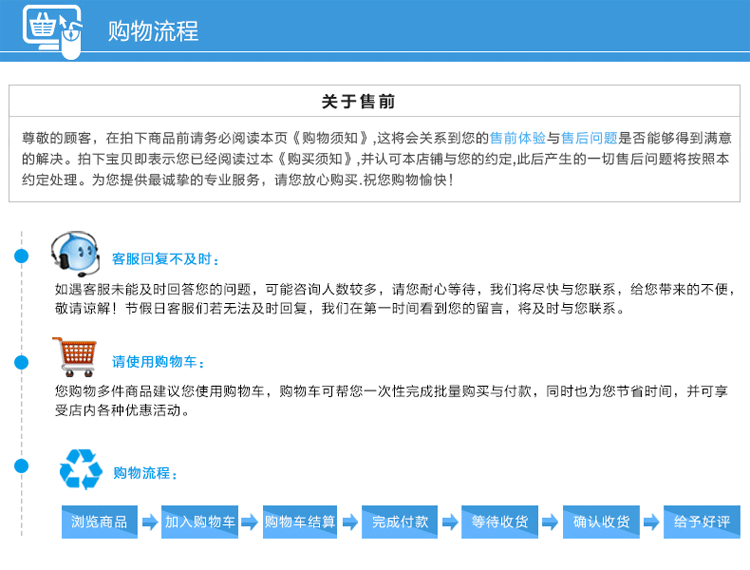Select the 浏览商品 step button
750x570 pixels.
tap(99, 522)
